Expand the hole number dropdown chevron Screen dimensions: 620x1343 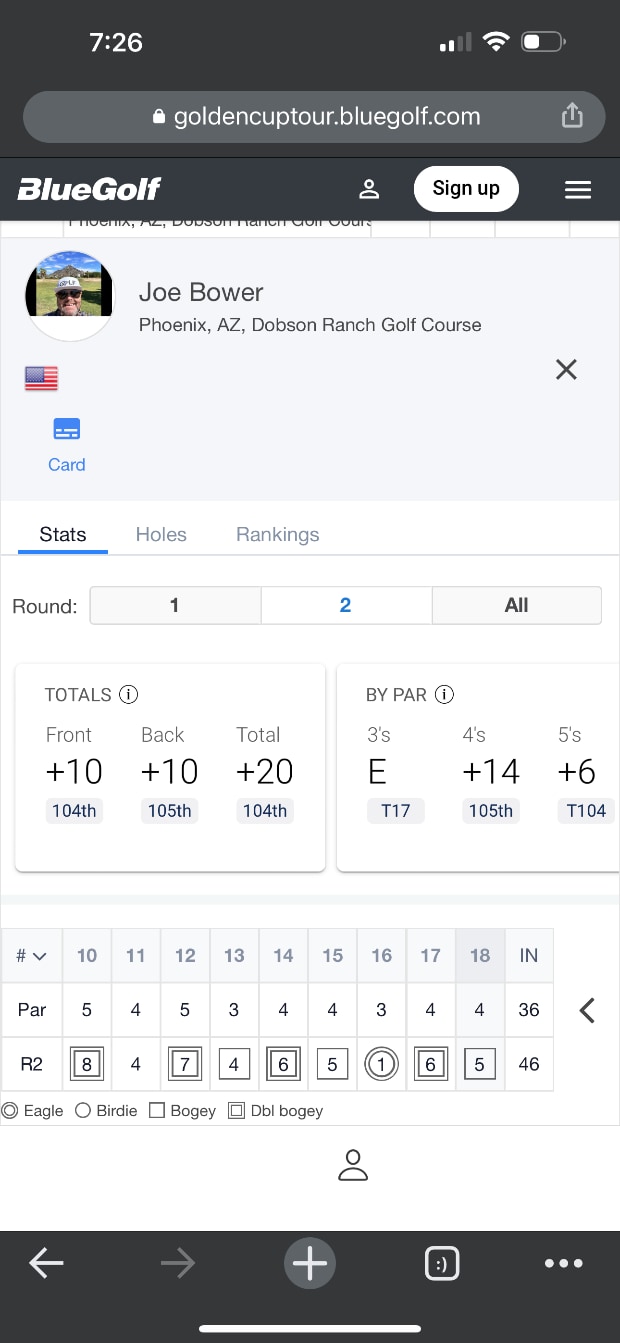click(x=40, y=956)
